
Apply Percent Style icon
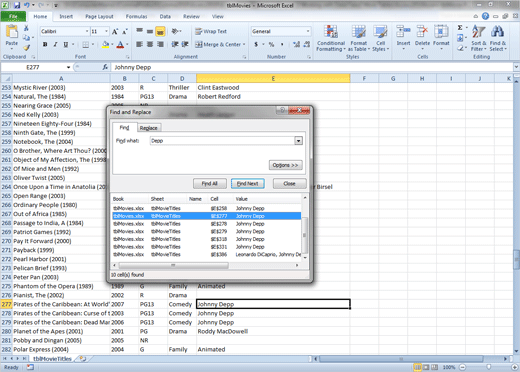click(271, 44)
